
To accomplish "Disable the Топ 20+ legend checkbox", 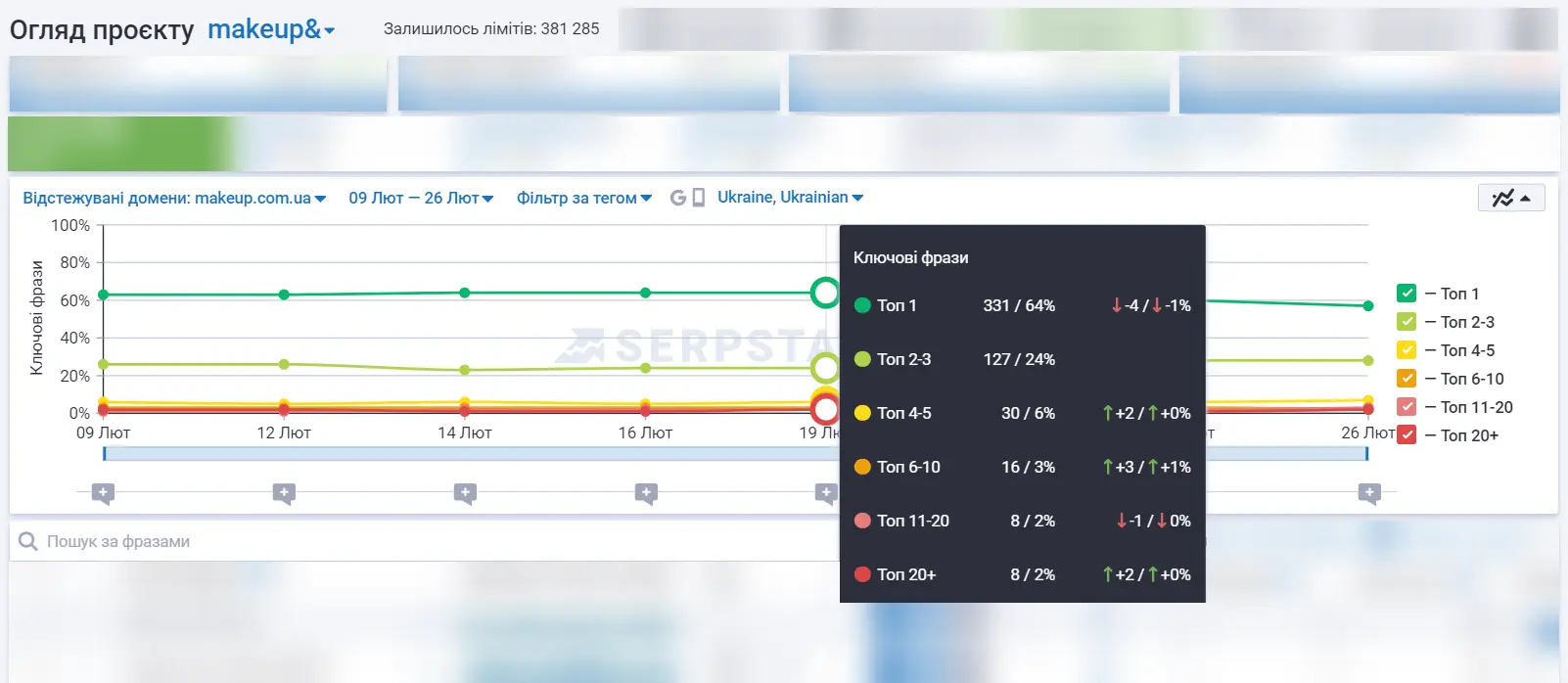I will pyautogui.click(x=1407, y=434).
